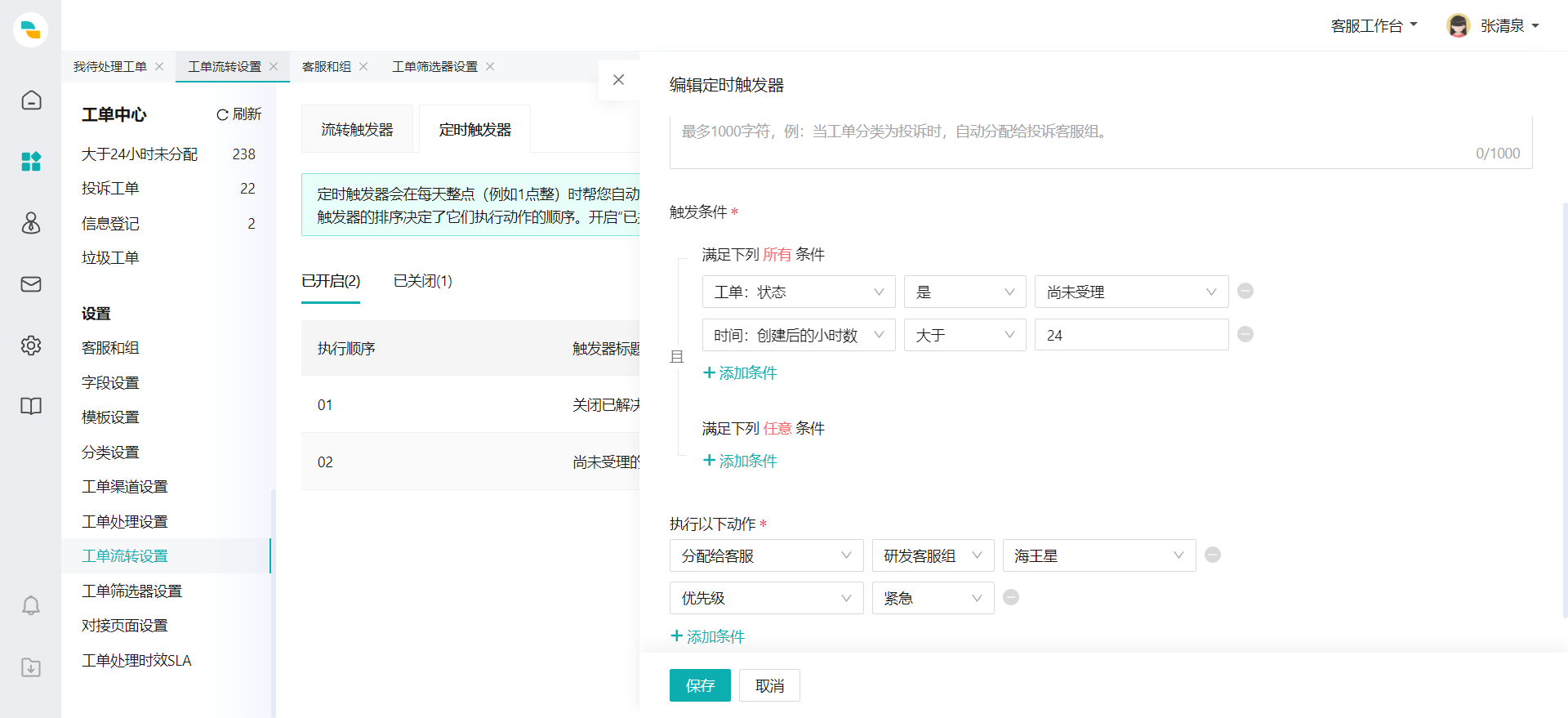This screenshot has height=718, width=1568.
Task: Click the hours value field showing 24
Action: pyautogui.click(x=1131, y=335)
